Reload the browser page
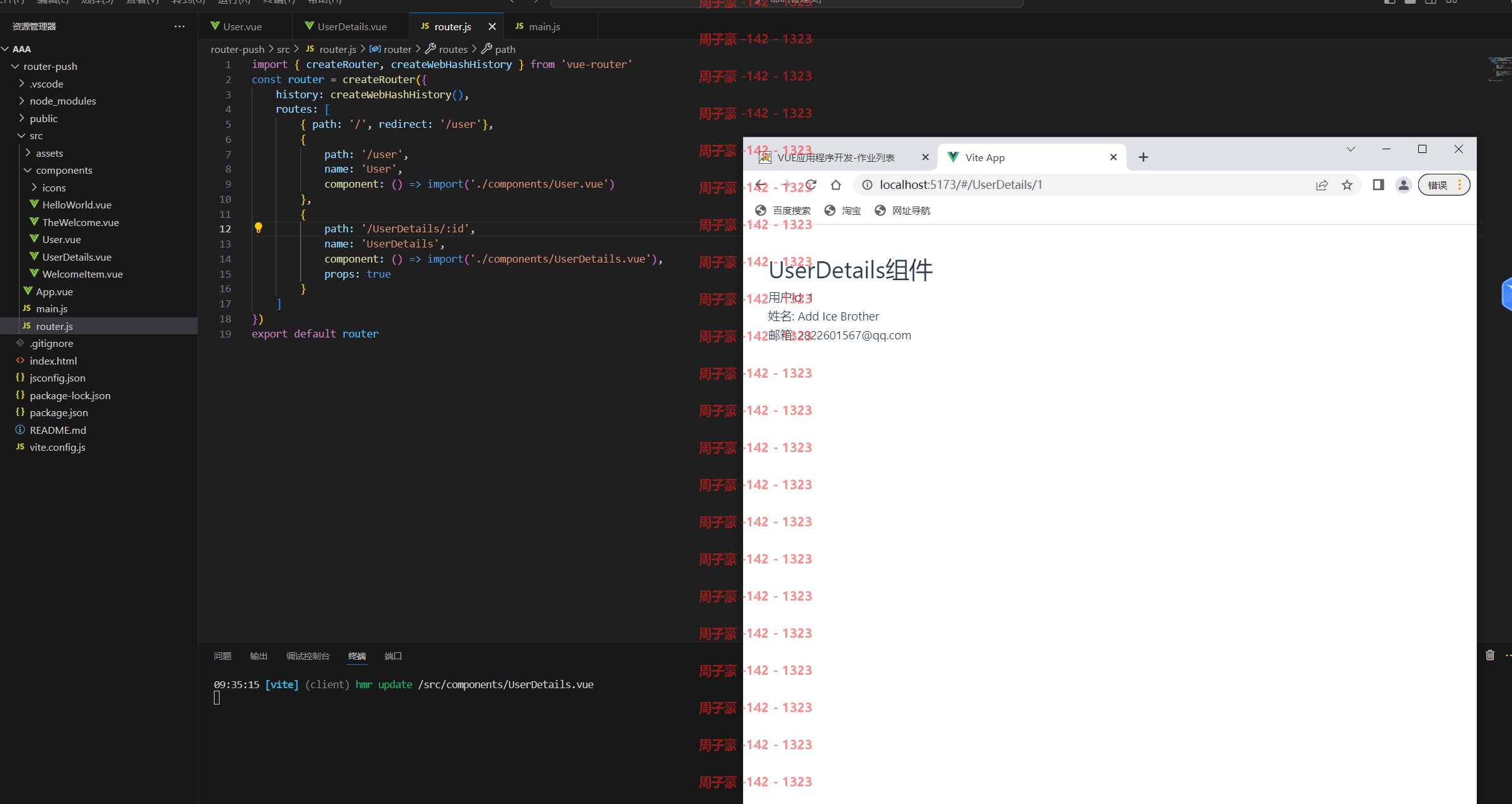This screenshot has height=804, width=1512. click(810, 185)
